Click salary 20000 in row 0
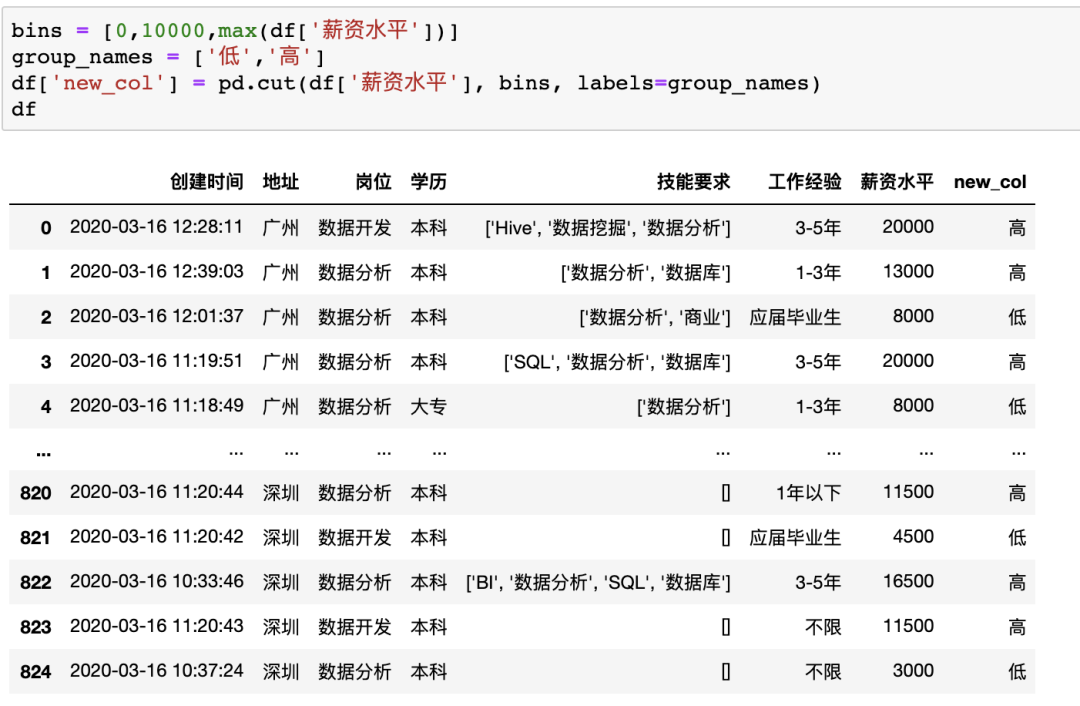The width and height of the screenshot is (1080, 706). pyautogui.click(x=908, y=227)
